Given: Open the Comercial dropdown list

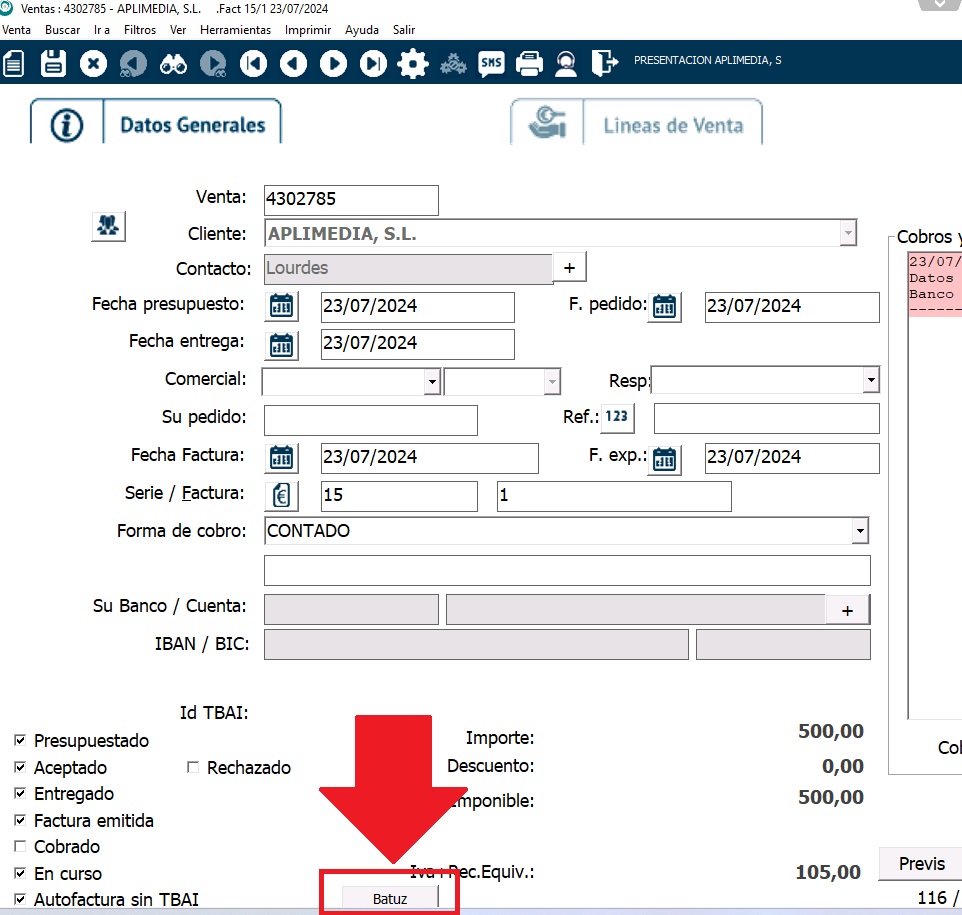Looking at the screenshot, I should pyautogui.click(x=431, y=381).
